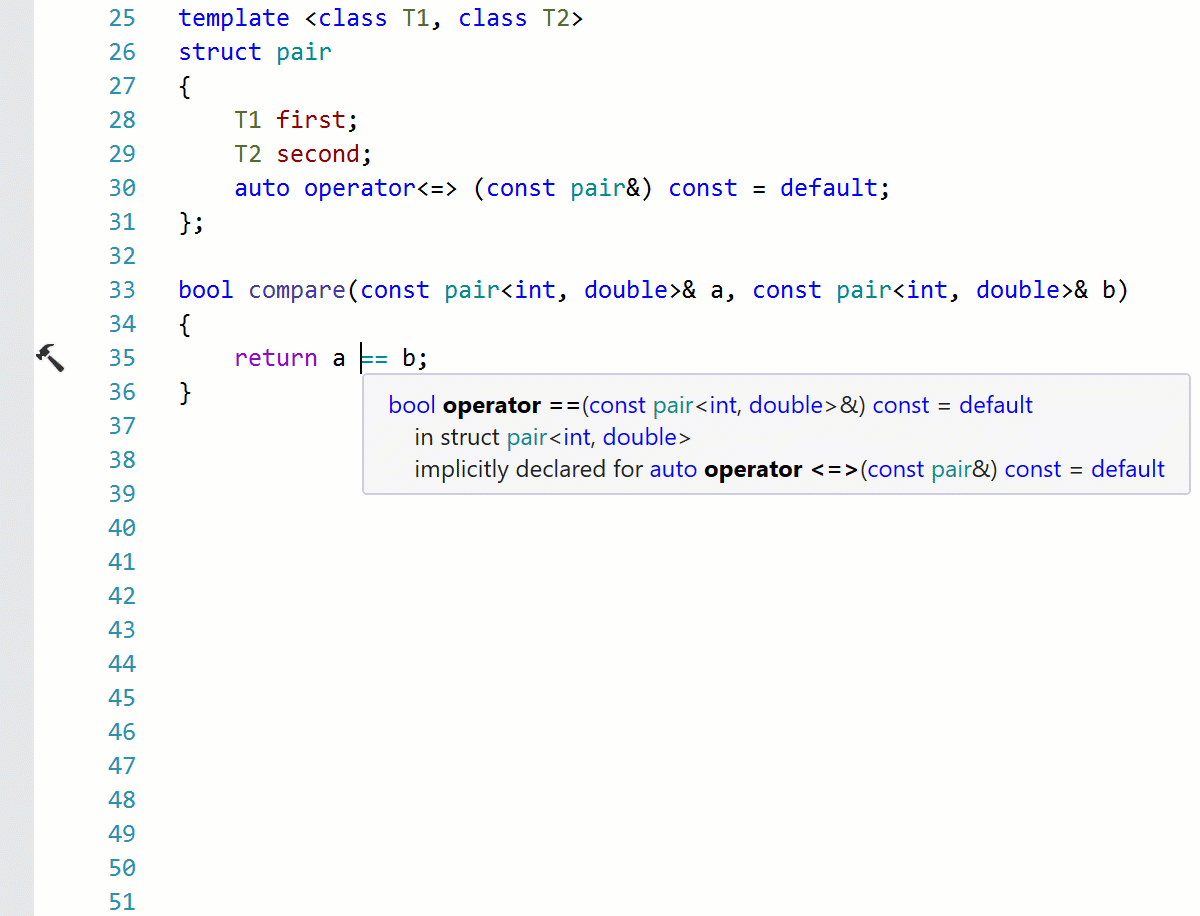Select line number 25 in the gutter
The width and height of the screenshot is (1200, 916).
(122, 18)
